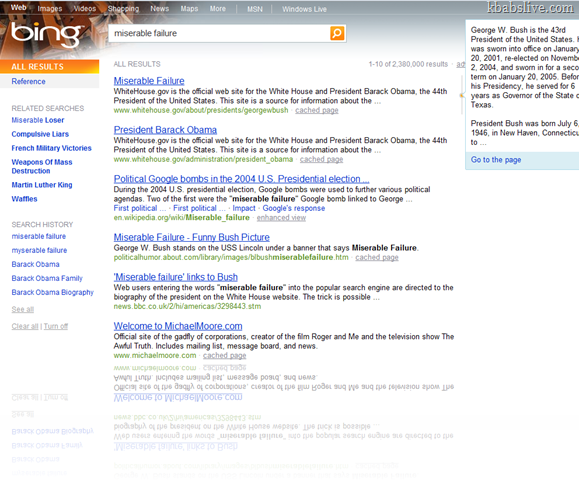This screenshot has width=579, height=482.
Task: Open the Miserable Failure first result
Action: pyautogui.click(x=149, y=81)
